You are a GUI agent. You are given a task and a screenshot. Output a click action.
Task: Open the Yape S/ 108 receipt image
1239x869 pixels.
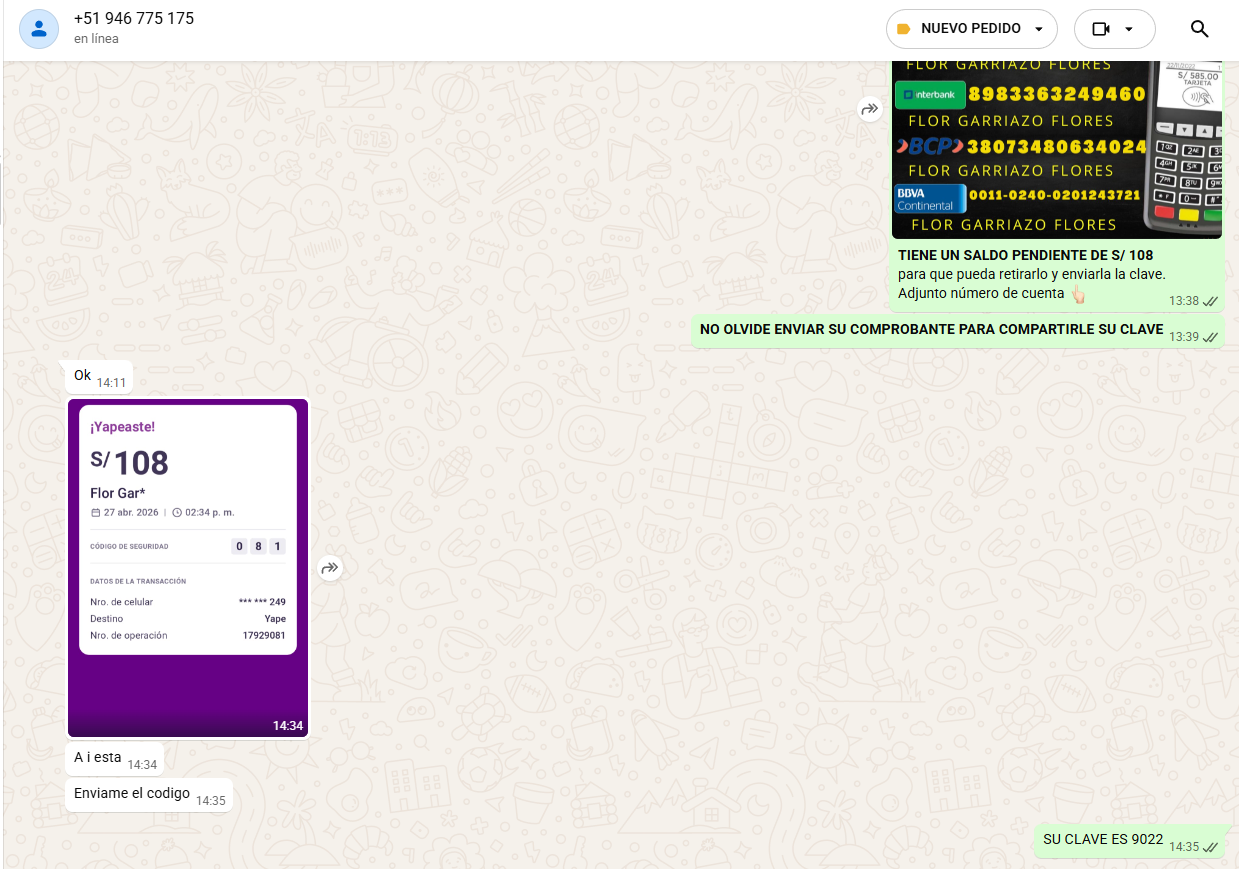click(x=188, y=567)
